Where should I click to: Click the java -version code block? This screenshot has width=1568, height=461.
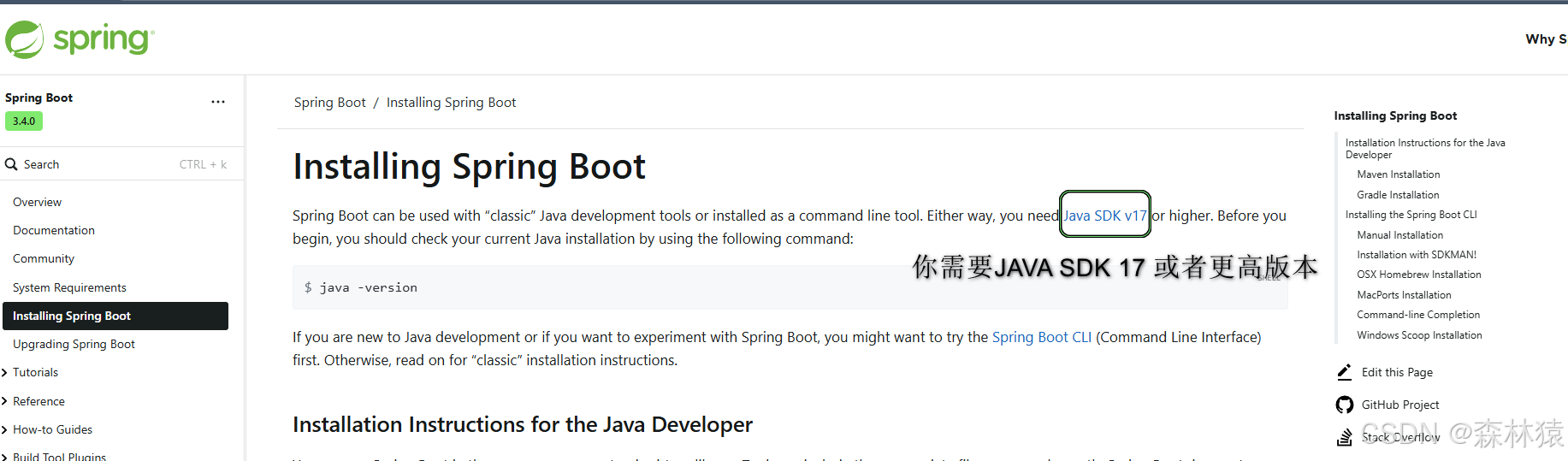pos(790,287)
